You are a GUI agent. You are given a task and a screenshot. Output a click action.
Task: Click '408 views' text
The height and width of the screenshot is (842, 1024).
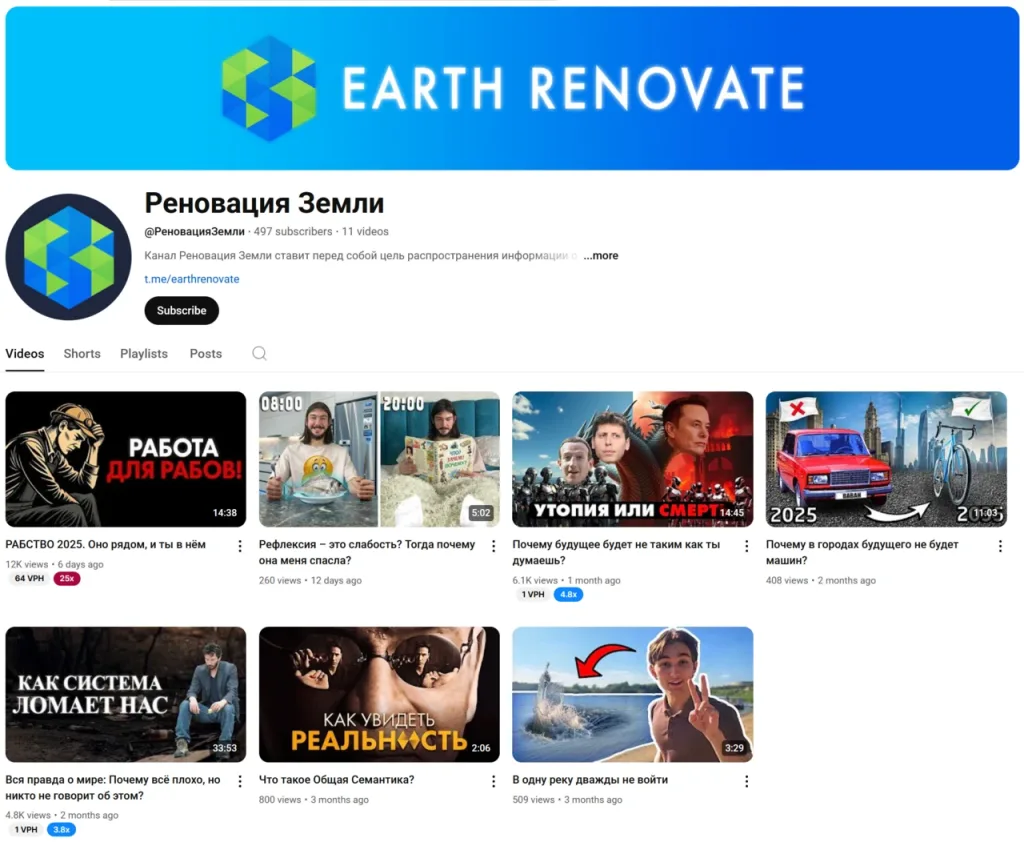tap(787, 580)
